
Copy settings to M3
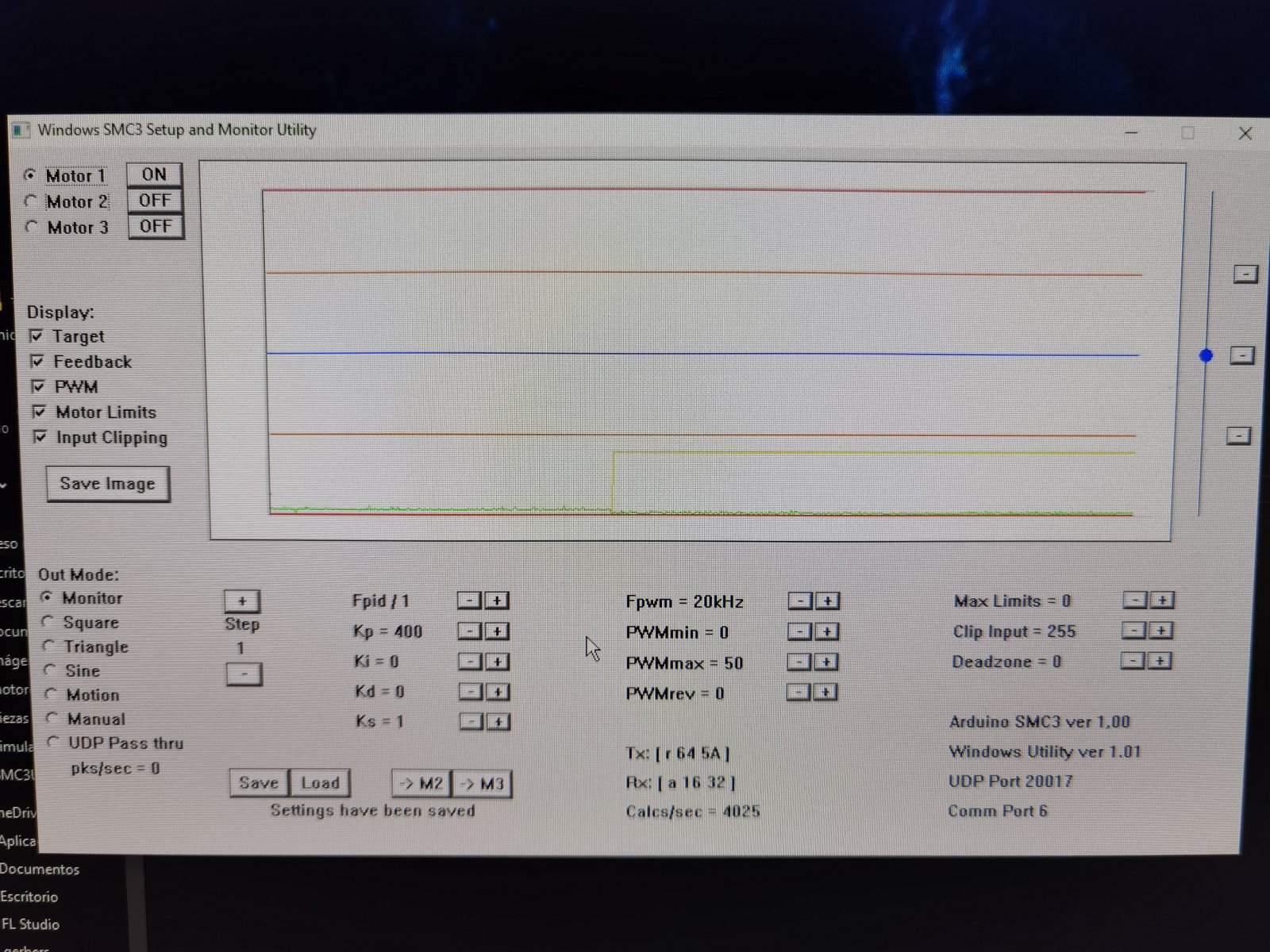click(482, 784)
